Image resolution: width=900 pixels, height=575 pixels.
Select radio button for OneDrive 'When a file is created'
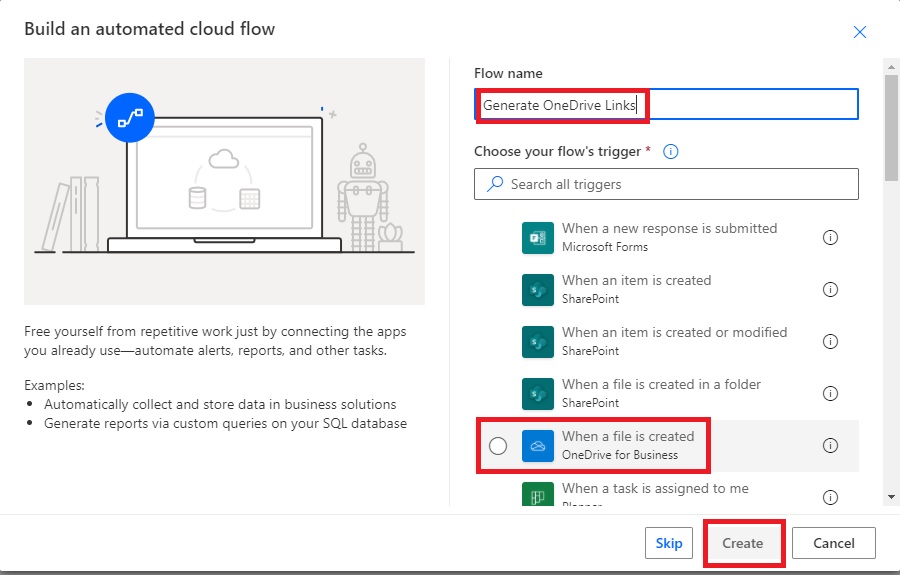pyautogui.click(x=498, y=446)
